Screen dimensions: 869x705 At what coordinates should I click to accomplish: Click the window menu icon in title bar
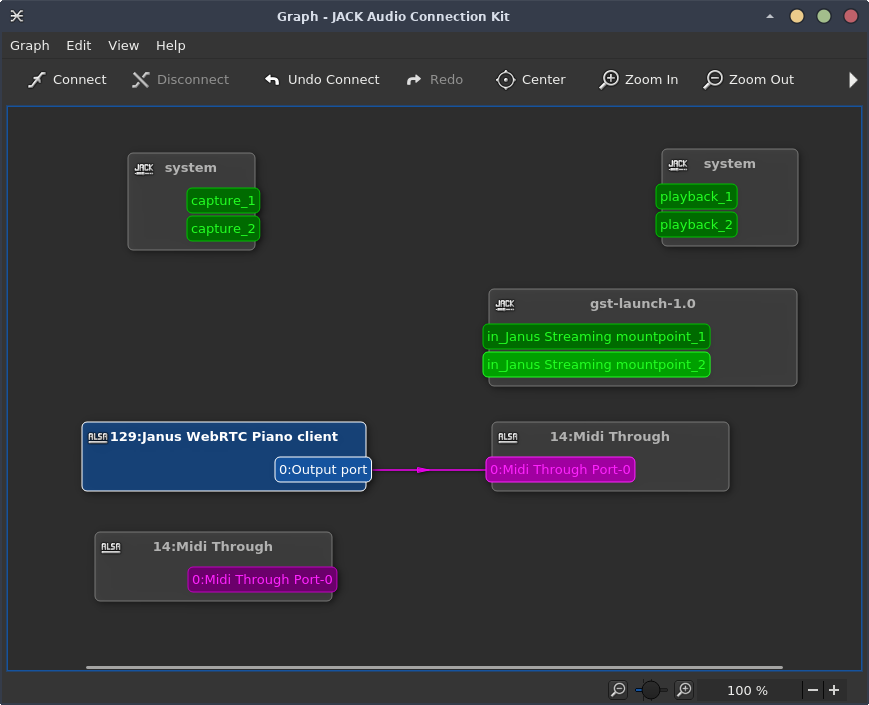coord(17,16)
